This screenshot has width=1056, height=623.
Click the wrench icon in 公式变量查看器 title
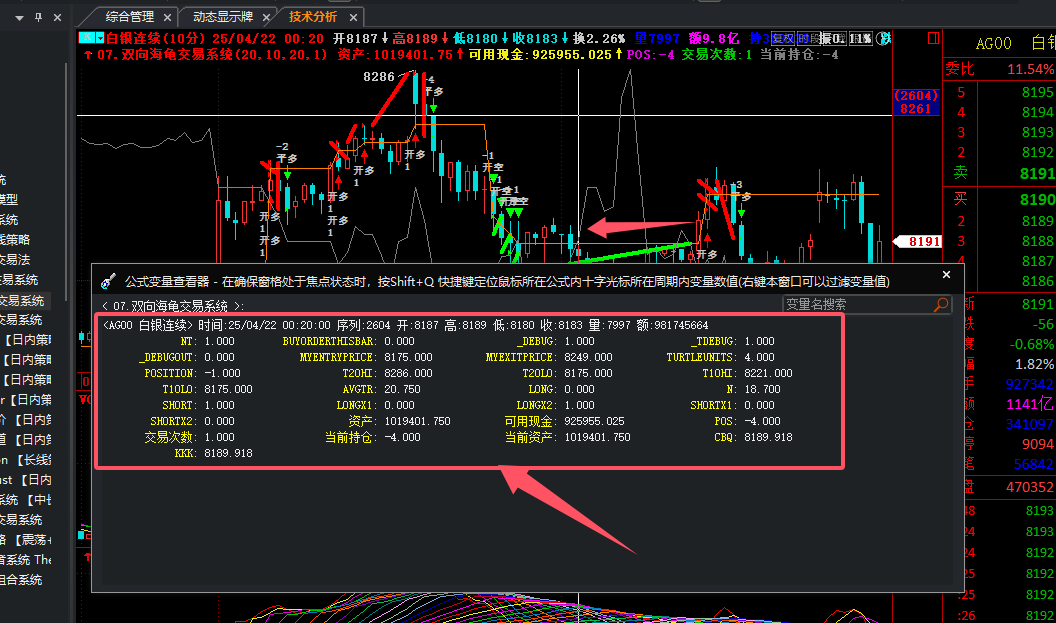pos(108,281)
